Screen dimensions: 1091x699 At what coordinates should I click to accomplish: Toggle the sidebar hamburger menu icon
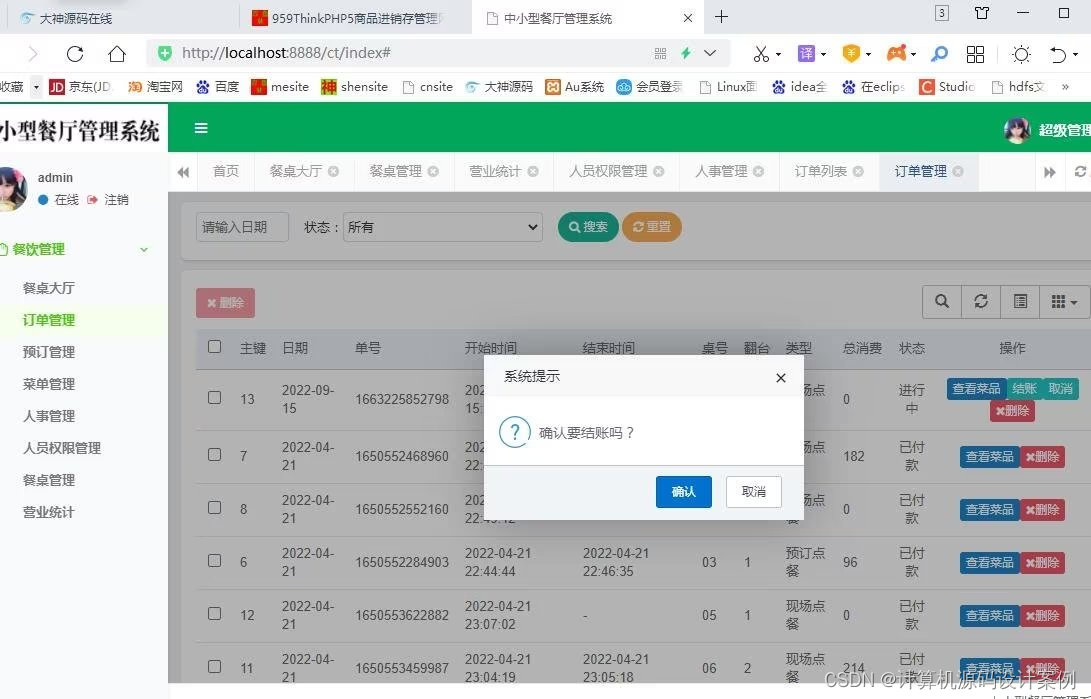click(201, 128)
